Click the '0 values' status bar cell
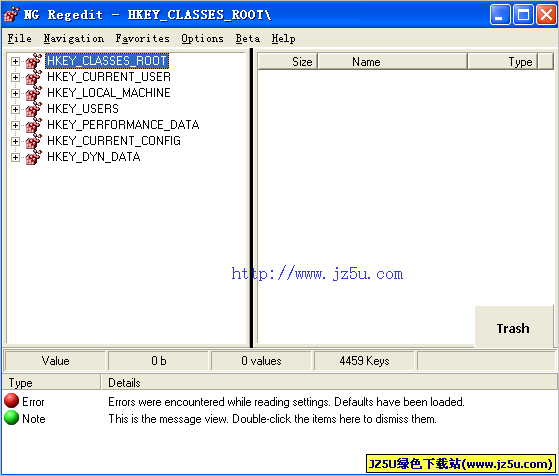559x476 pixels. 261,360
